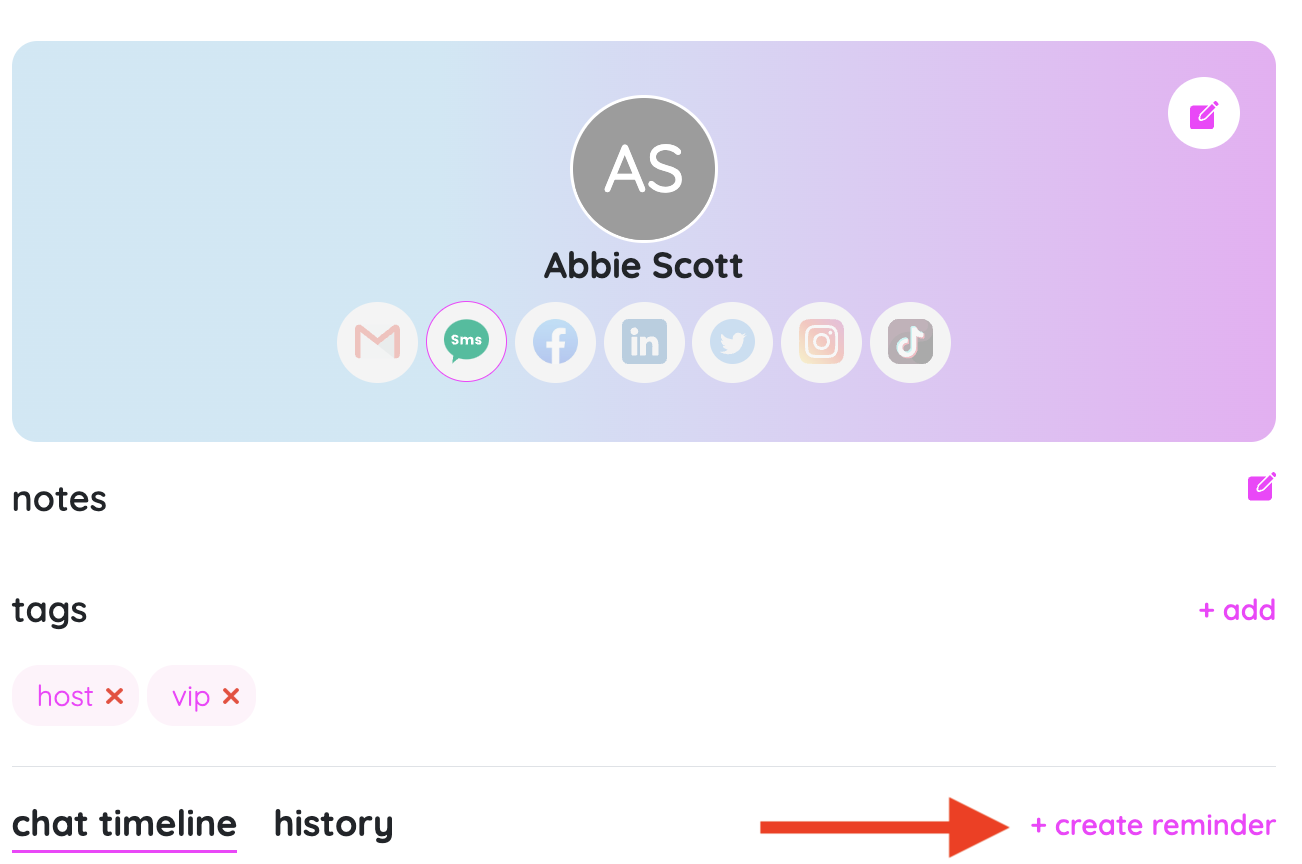The image size is (1302, 864).
Task: Remove the host tag with its X
Action: coord(115,696)
